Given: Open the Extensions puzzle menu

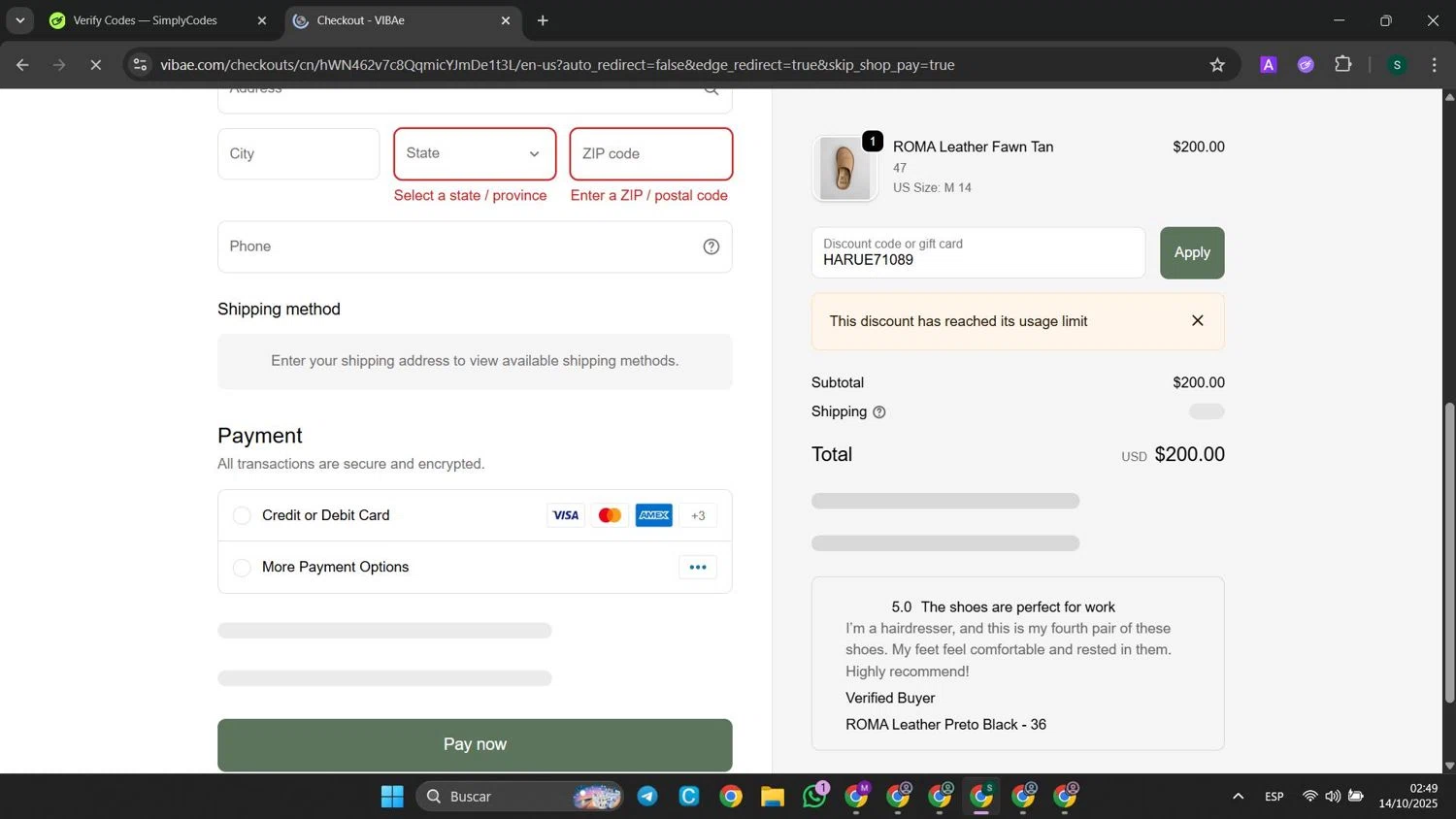Looking at the screenshot, I should [1343, 65].
